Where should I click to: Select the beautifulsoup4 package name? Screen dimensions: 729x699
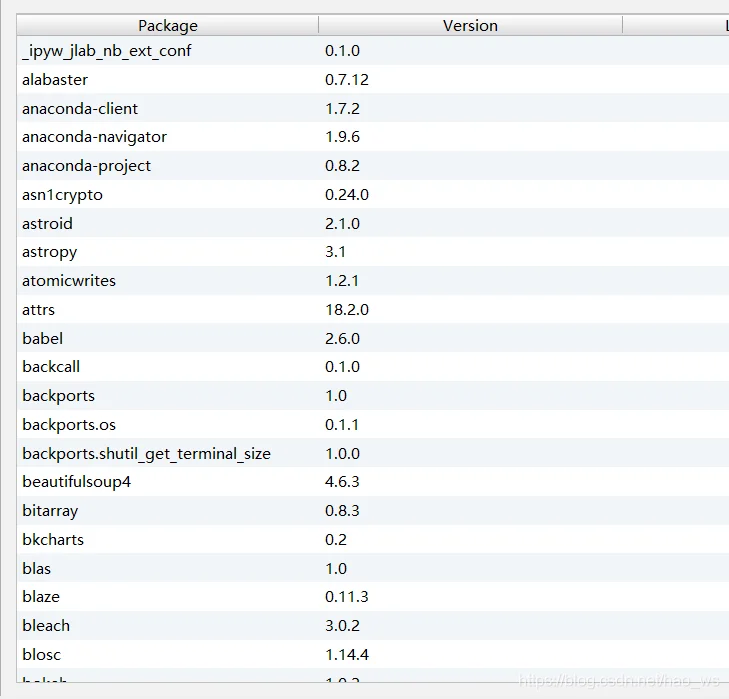[77, 482]
